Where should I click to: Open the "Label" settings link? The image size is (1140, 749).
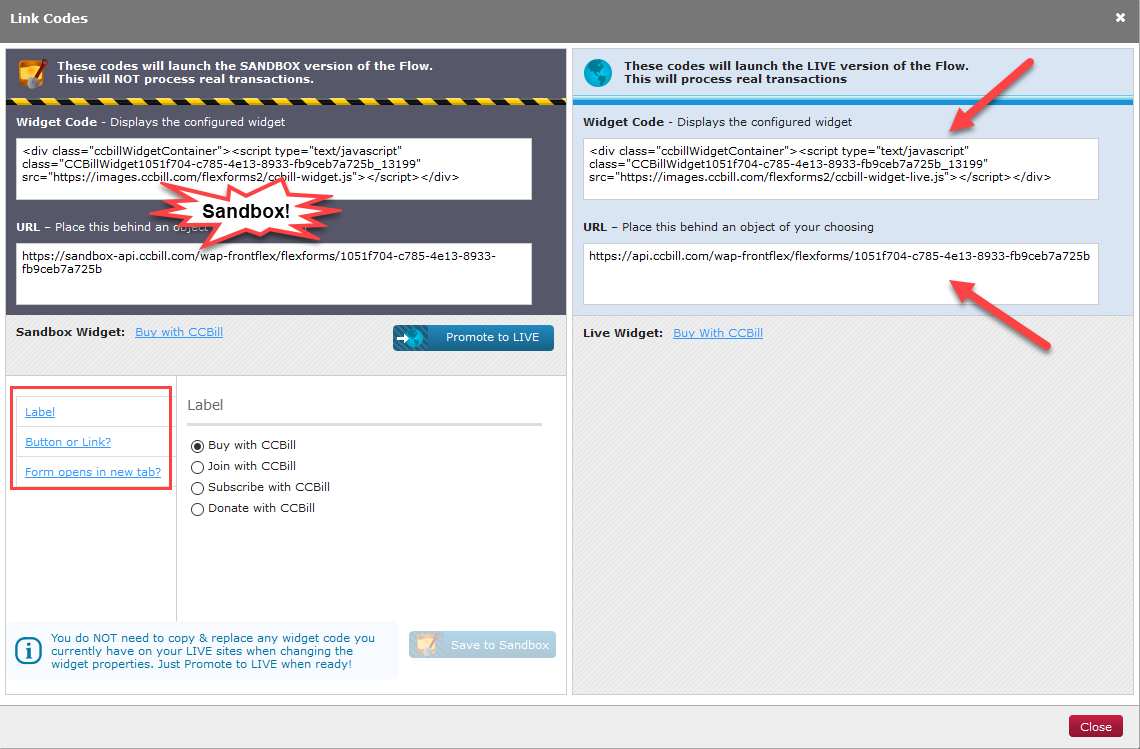(40, 411)
